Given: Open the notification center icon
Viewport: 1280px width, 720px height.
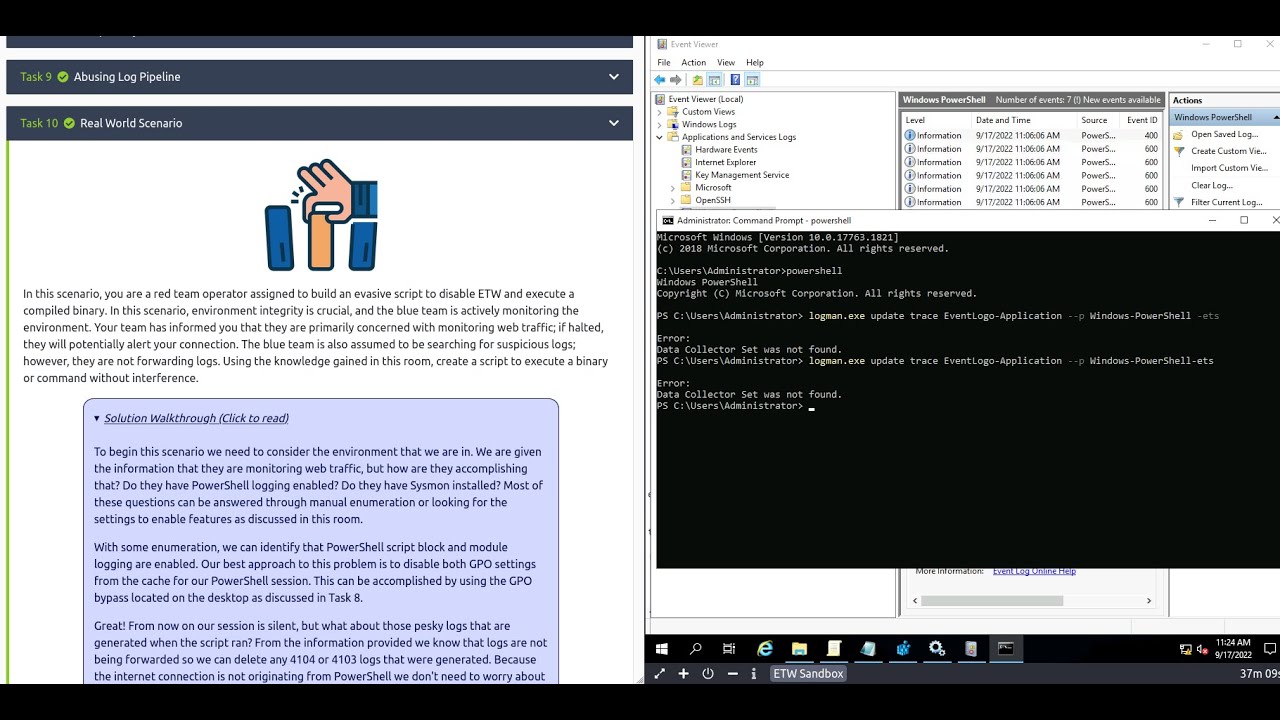Looking at the screenshot, I should pos(1270,649).
